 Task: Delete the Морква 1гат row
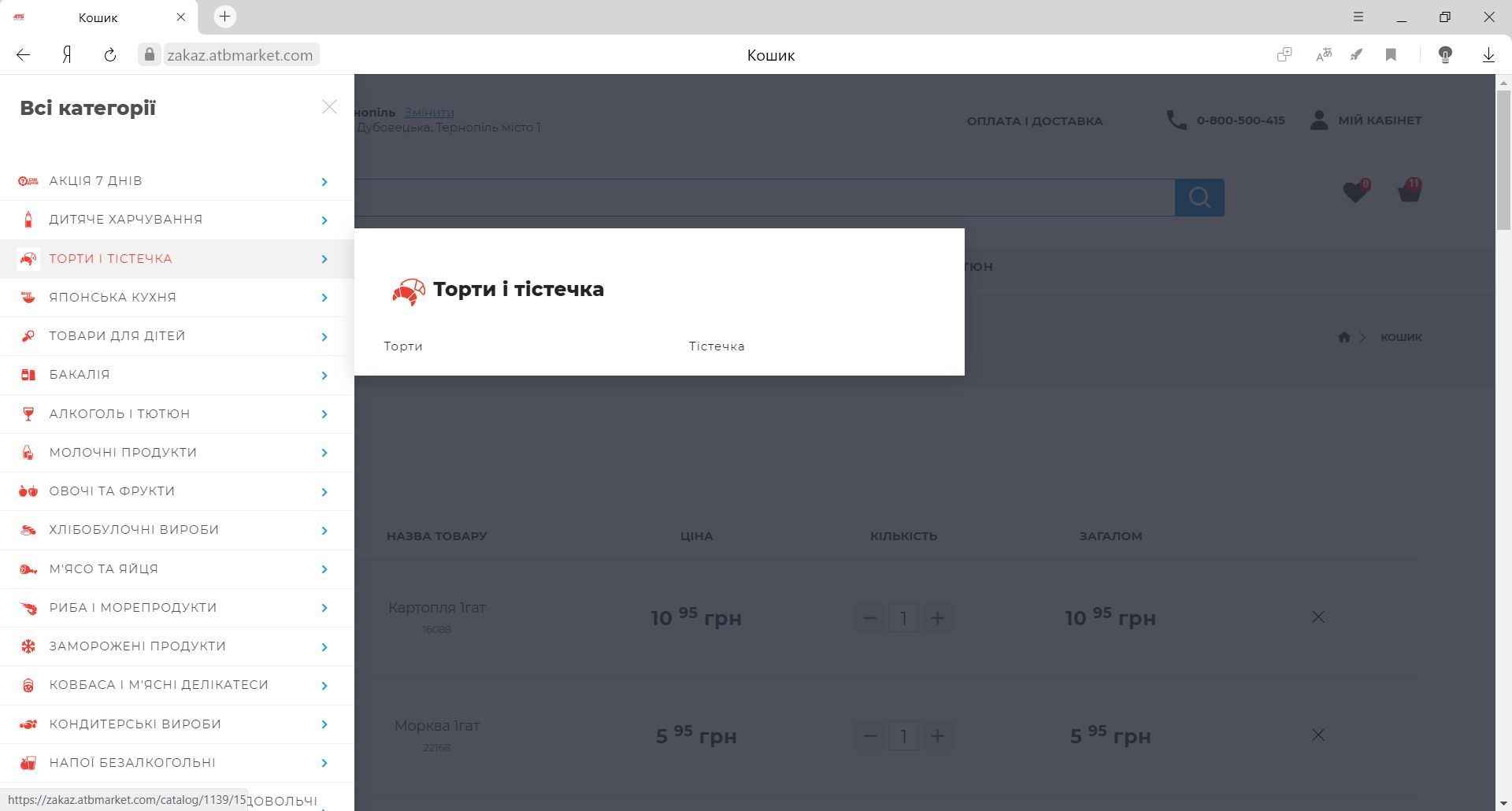[x=1317, y=735]
